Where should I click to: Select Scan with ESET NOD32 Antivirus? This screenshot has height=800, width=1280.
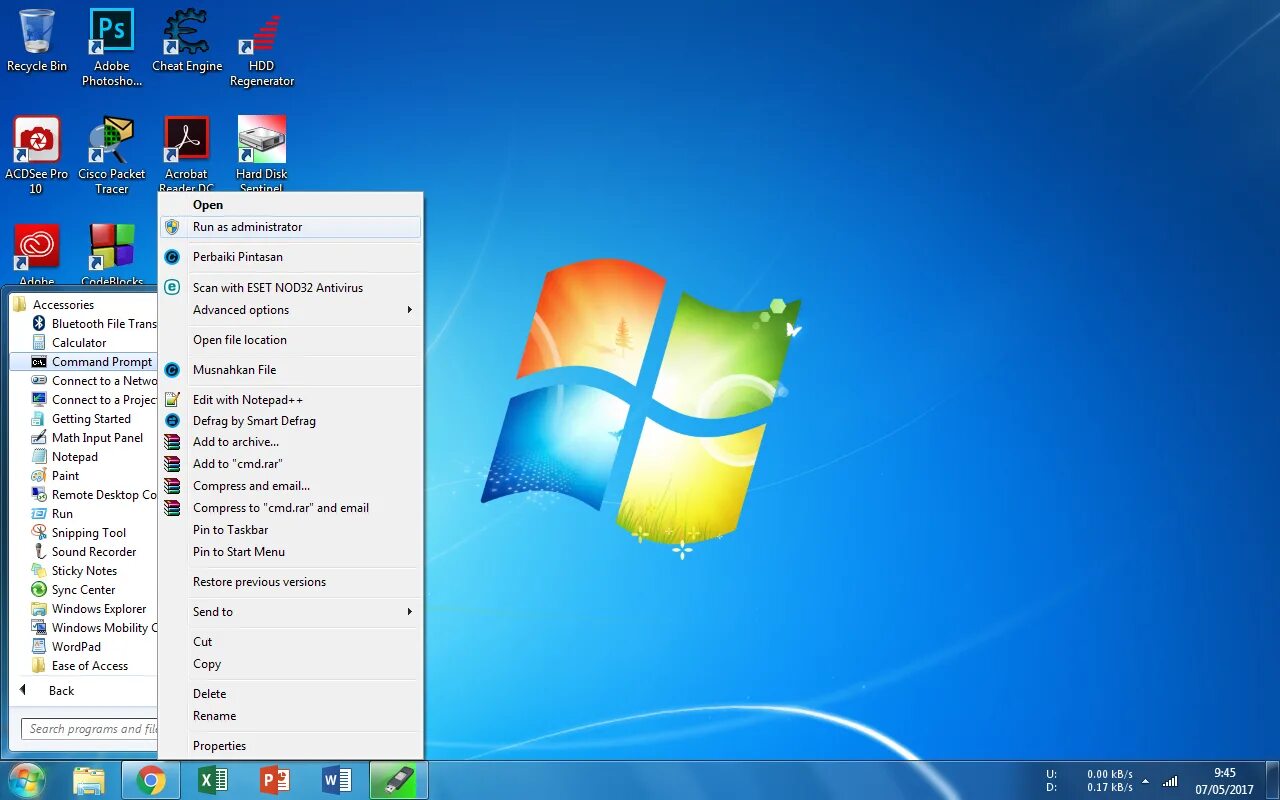[291, 288]
